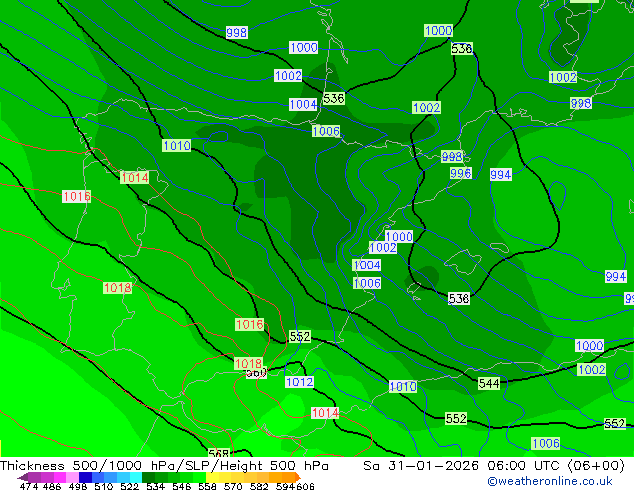The width and height of the screenshot is (634, 490).
Task: Click the 568 contour label
Action: pos(219,453)
